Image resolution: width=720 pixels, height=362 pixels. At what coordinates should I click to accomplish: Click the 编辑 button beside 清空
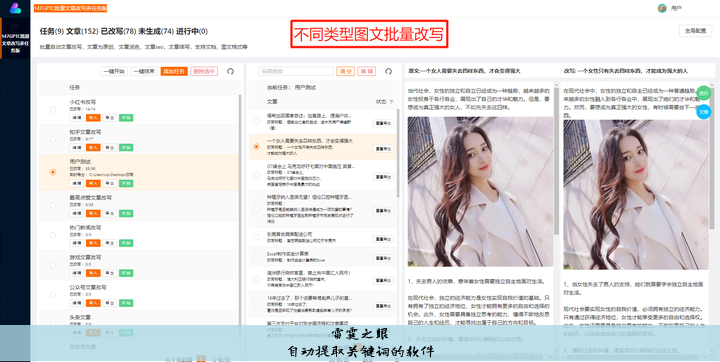pos(366,71)
